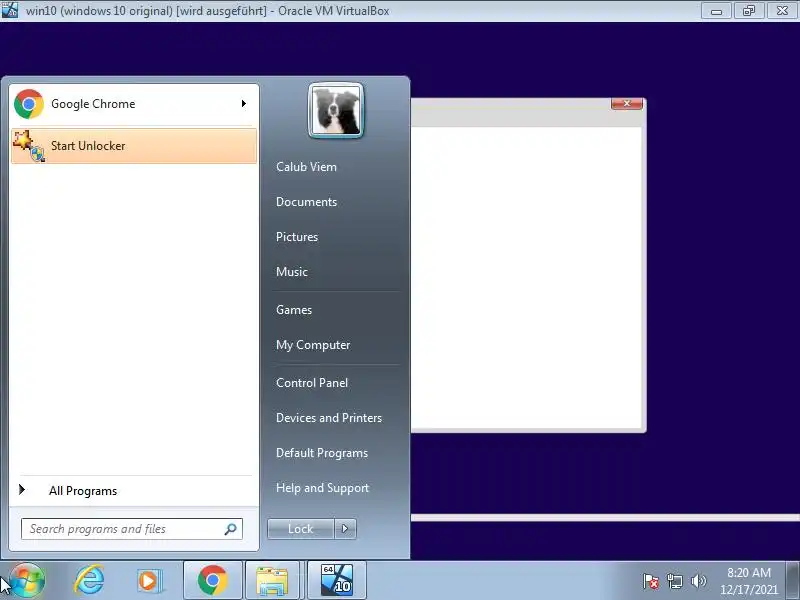Open Internet Explorer from taskbar

(89, 580)
